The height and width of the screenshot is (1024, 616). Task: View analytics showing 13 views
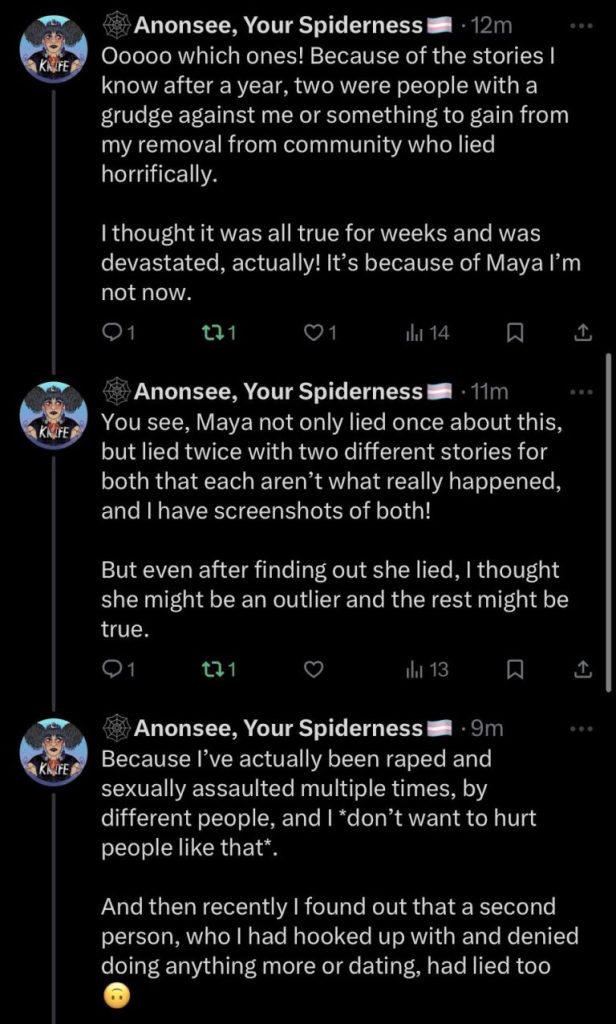coord(428,670)
